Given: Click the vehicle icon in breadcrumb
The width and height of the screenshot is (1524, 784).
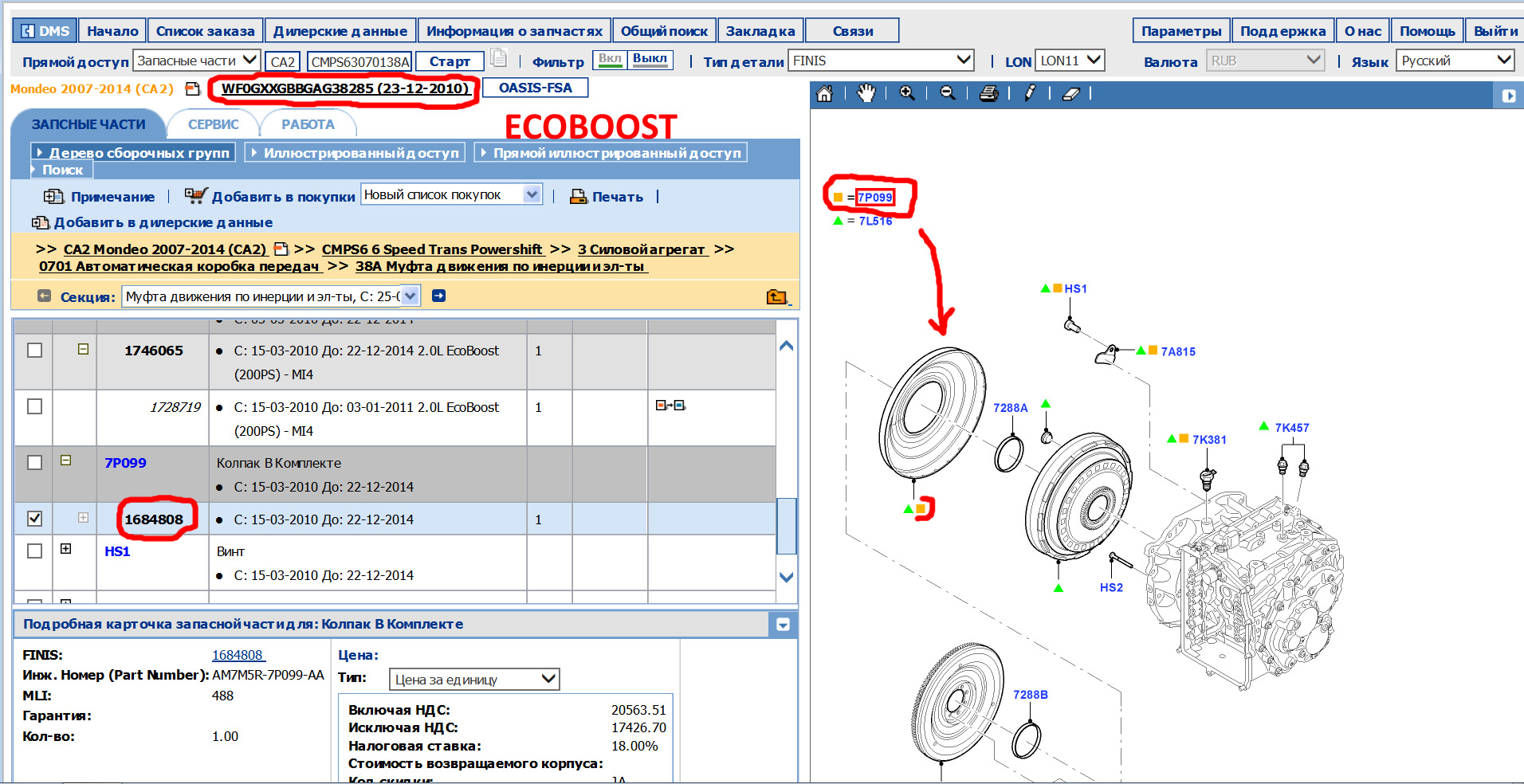Looking at the screenshot, I should (x=280, y=249).
